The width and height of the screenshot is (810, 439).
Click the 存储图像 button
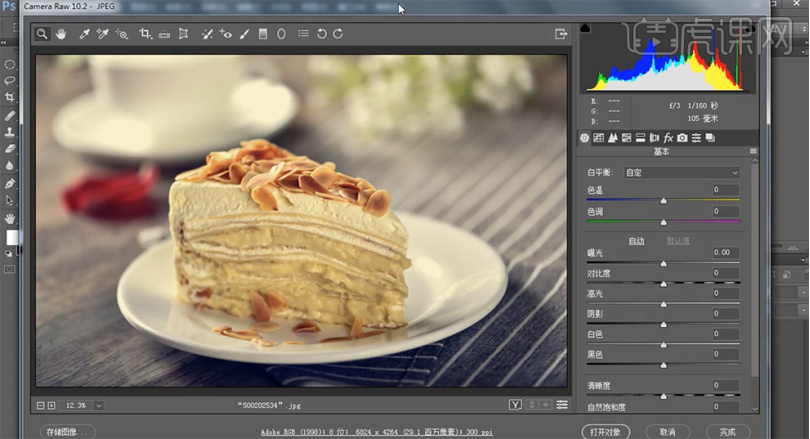point(68,431)
